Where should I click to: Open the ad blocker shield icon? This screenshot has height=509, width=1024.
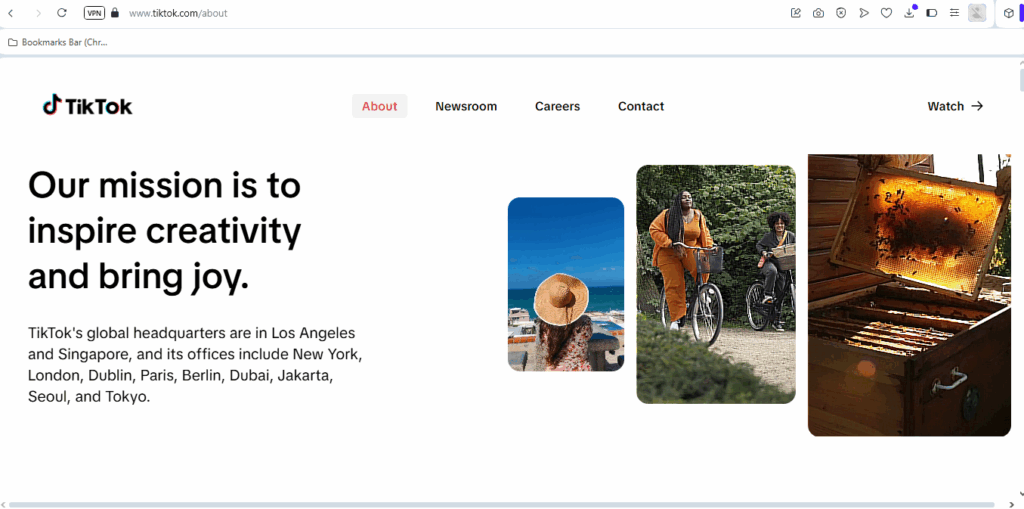click(841, 13)
